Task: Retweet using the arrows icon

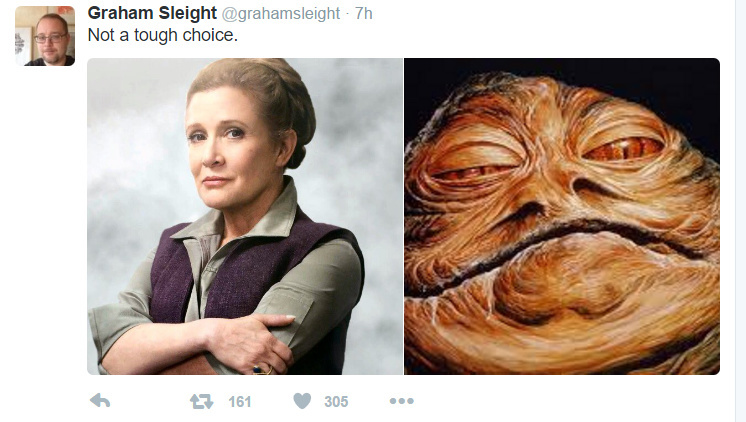Action: point(202,402)
